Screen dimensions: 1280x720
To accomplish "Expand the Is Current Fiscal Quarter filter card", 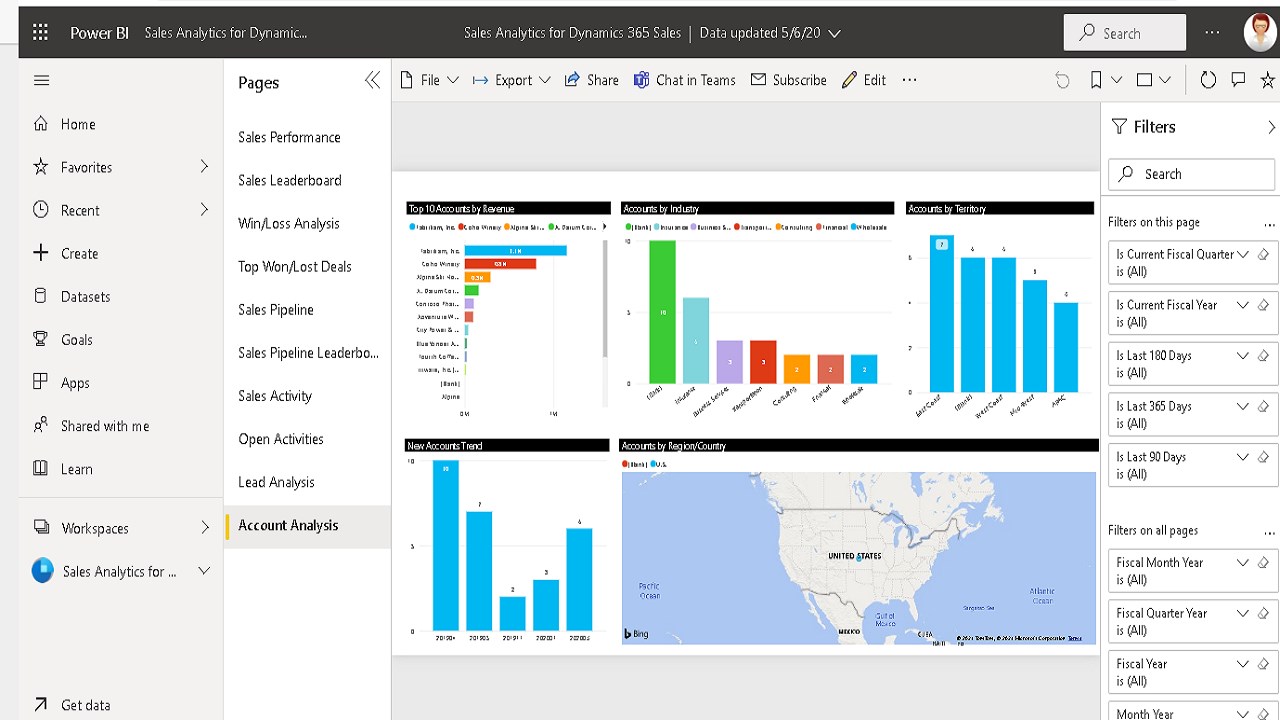I will pos(1243,254).
